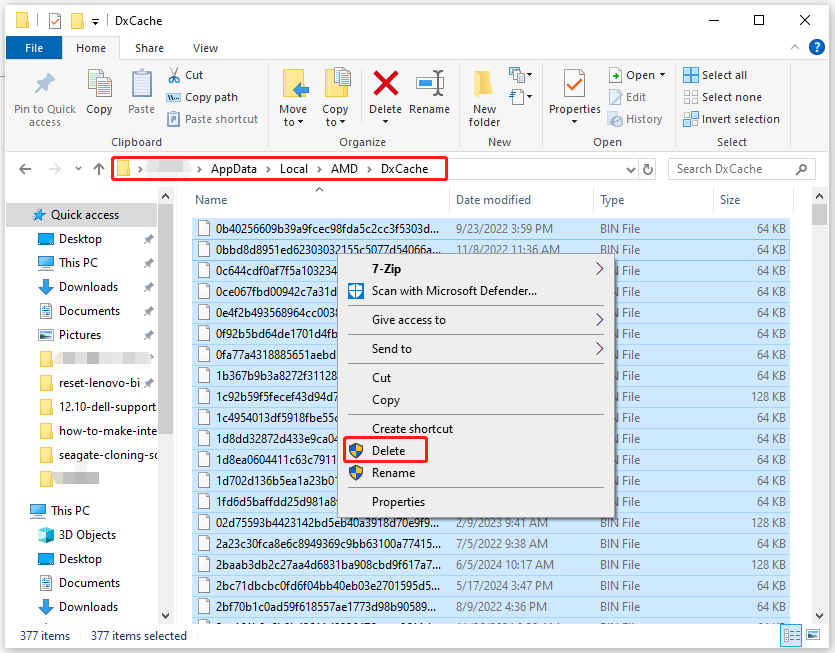This screenshot has width=835, height=653.
Task: Open the Customize Quick Access Toolbar dropdown
Action: [x=95, y=22]
